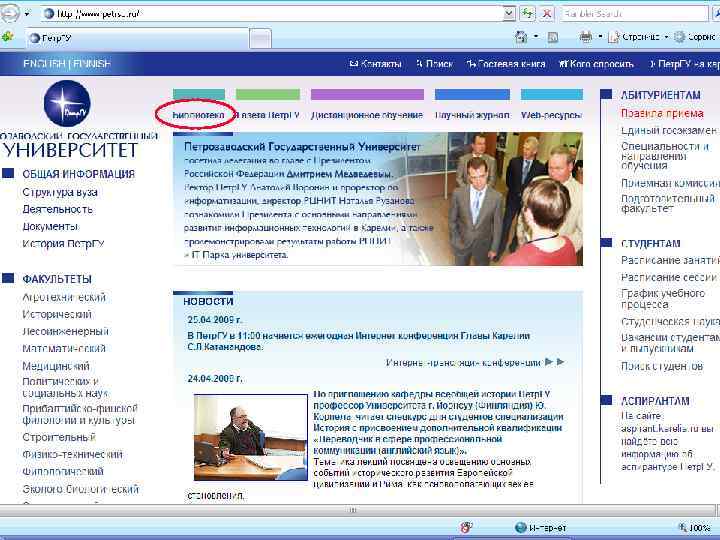The width and height of the screenshot is (720, 540).
Task: Open the История ПетрГУ link
Action: coord(63,244)
